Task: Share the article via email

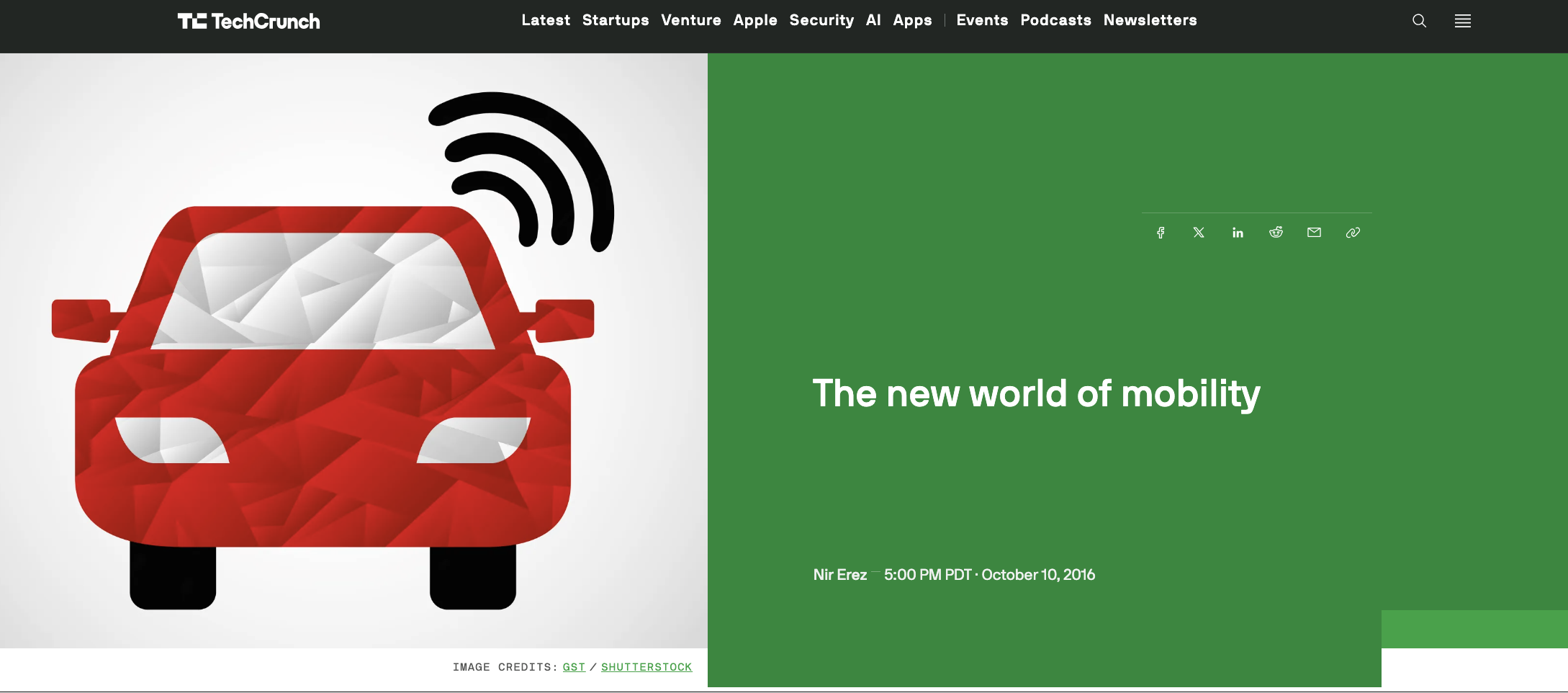Action: pos(1314,232)
